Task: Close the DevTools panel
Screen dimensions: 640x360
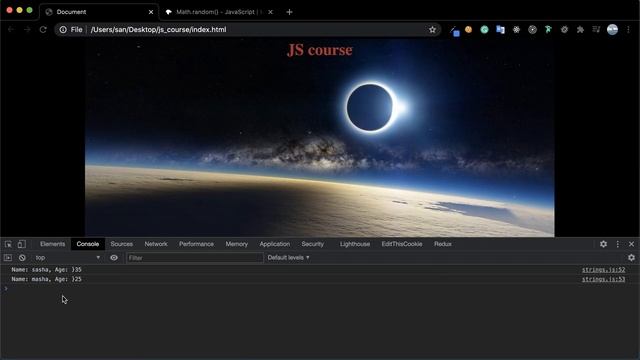Action: [x=631, y=244]
